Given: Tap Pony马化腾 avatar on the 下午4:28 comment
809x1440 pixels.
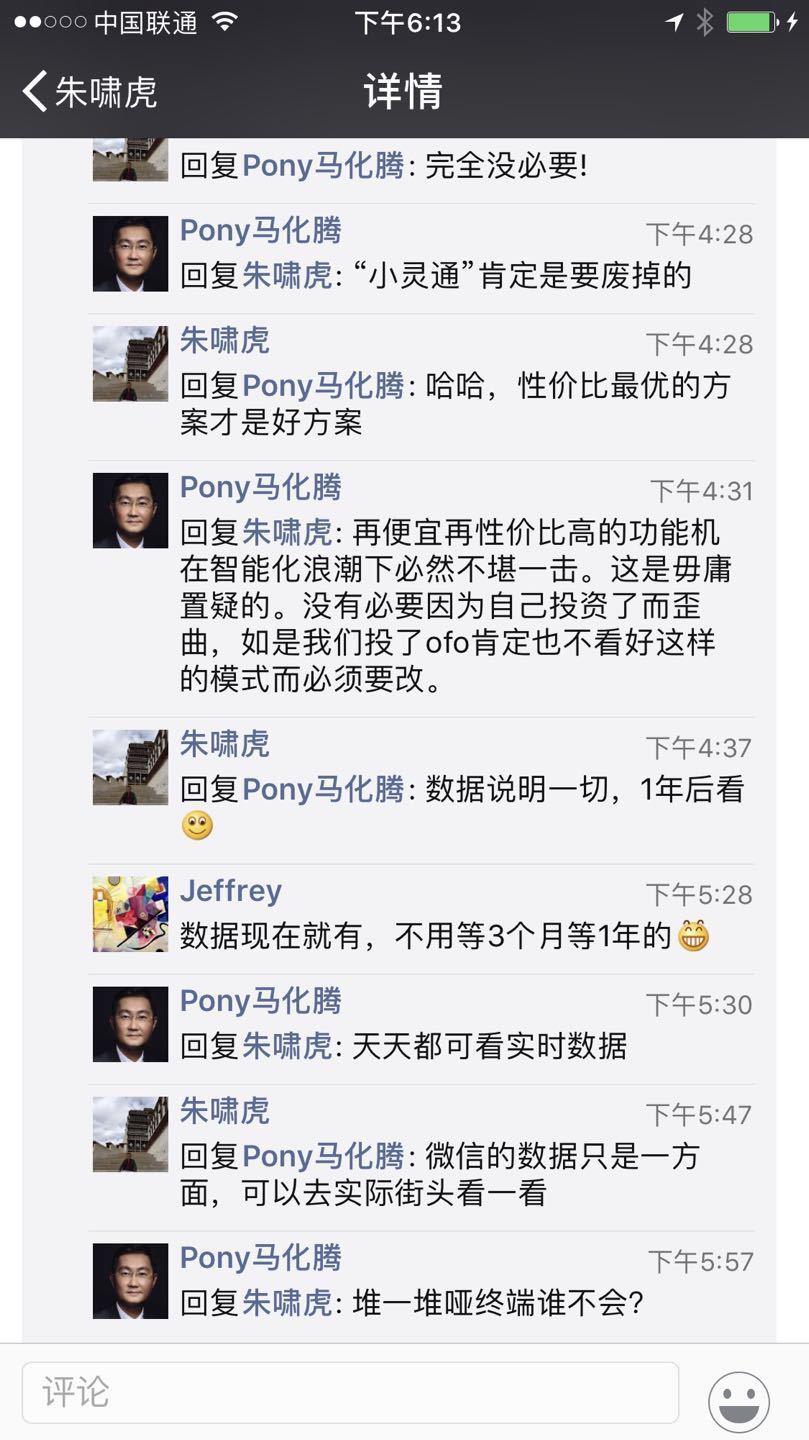Looking at the screenshot, I should [x=130, y=254].
